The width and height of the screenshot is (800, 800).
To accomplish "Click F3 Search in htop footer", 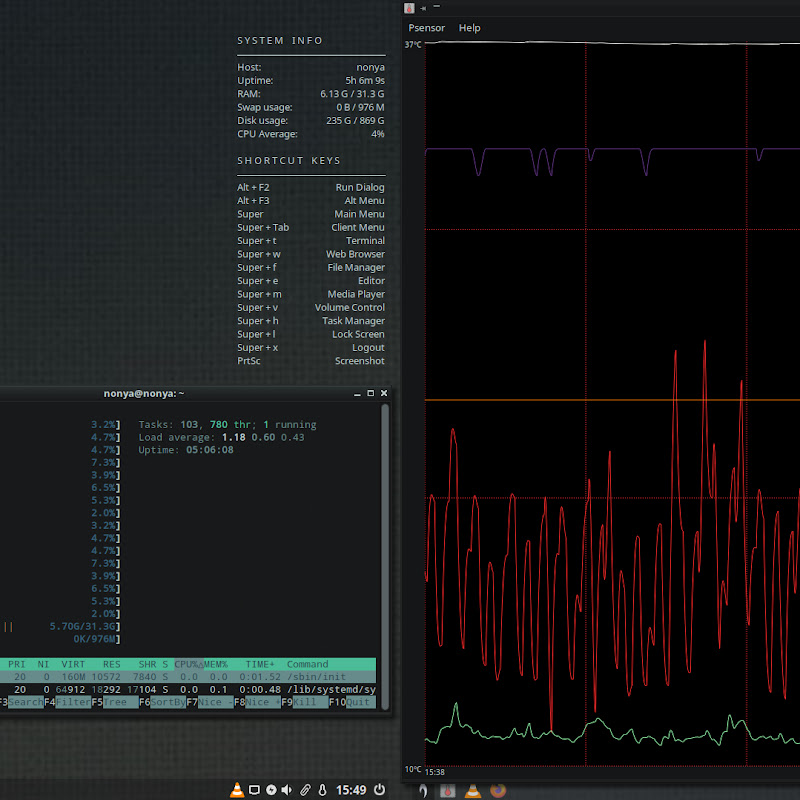I will point(21,702).
